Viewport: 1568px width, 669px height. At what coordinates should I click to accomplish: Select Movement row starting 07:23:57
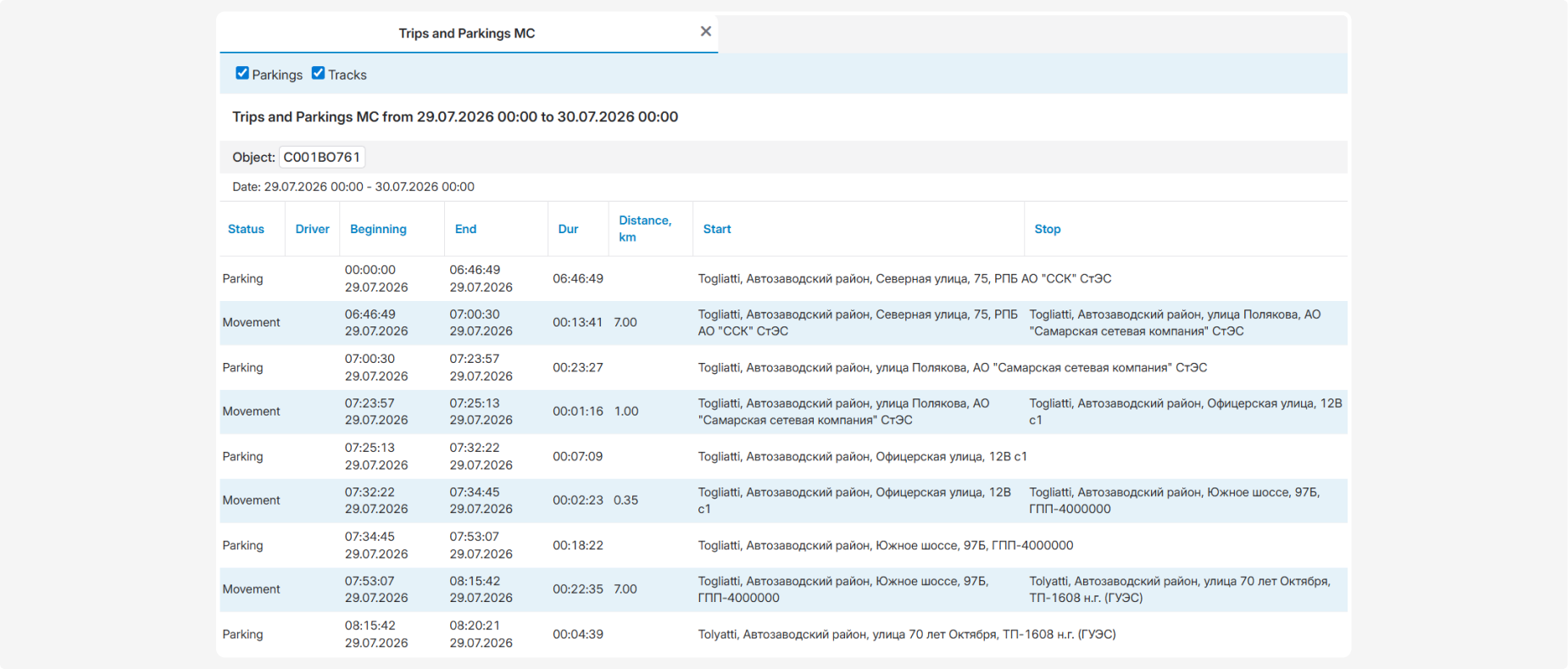[783, 412]
